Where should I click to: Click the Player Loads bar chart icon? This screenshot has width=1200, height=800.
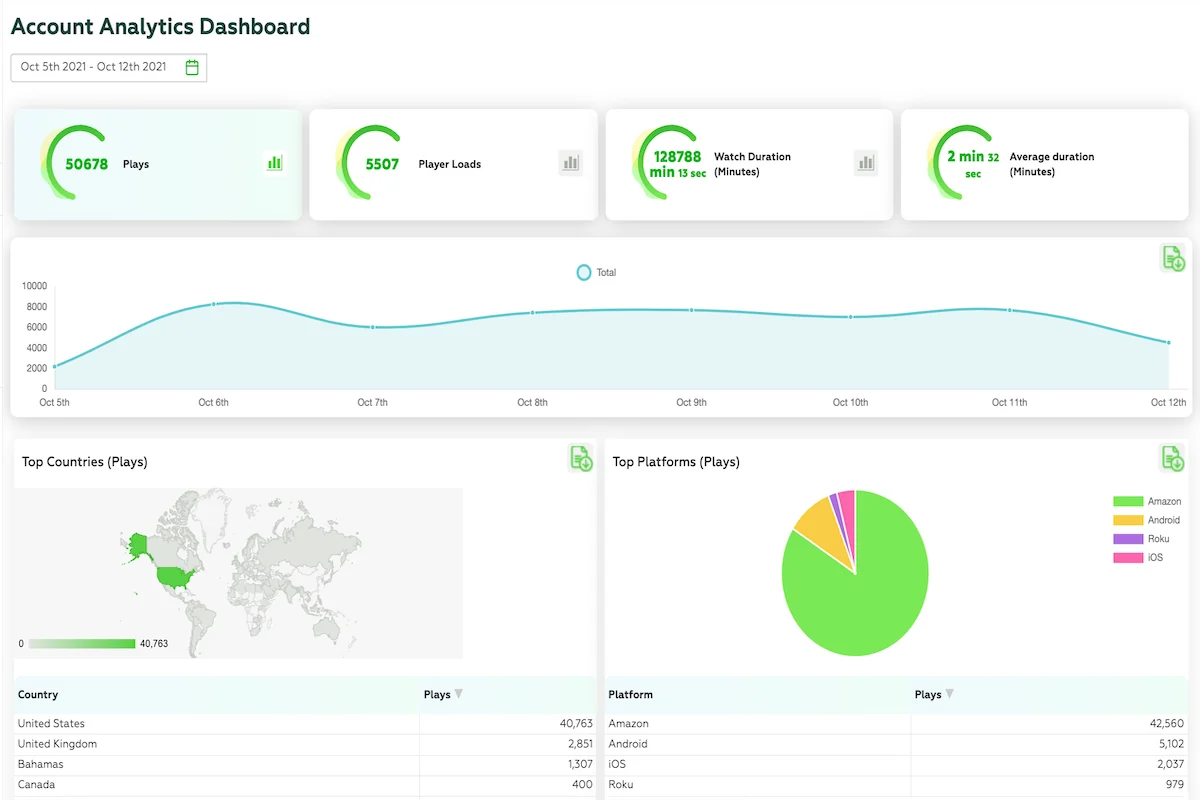click(571, 162)
